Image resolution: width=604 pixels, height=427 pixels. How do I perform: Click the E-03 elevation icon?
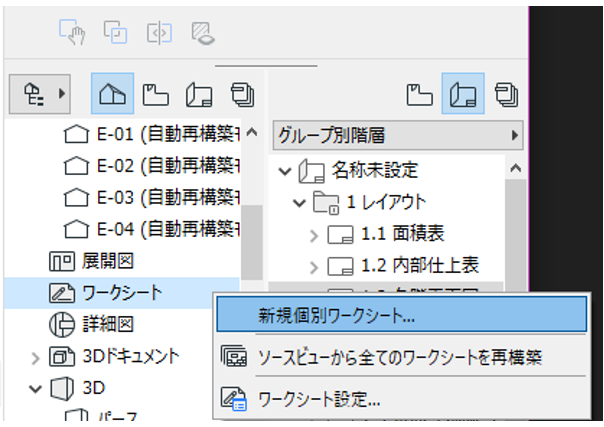[x=76, y=198]
